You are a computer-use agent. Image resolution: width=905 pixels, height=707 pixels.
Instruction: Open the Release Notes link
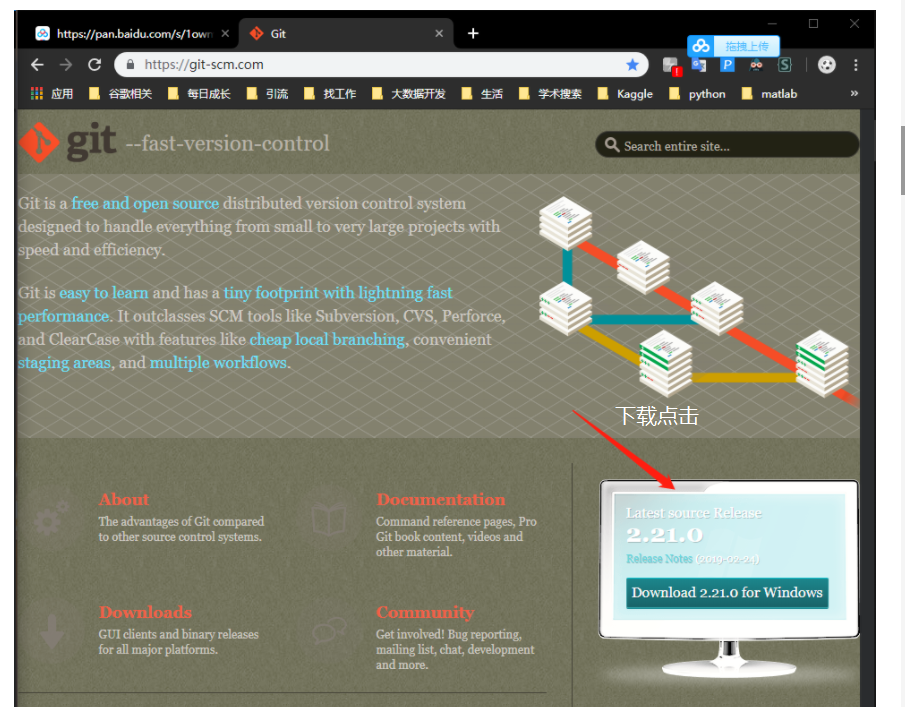click(659, 559)
